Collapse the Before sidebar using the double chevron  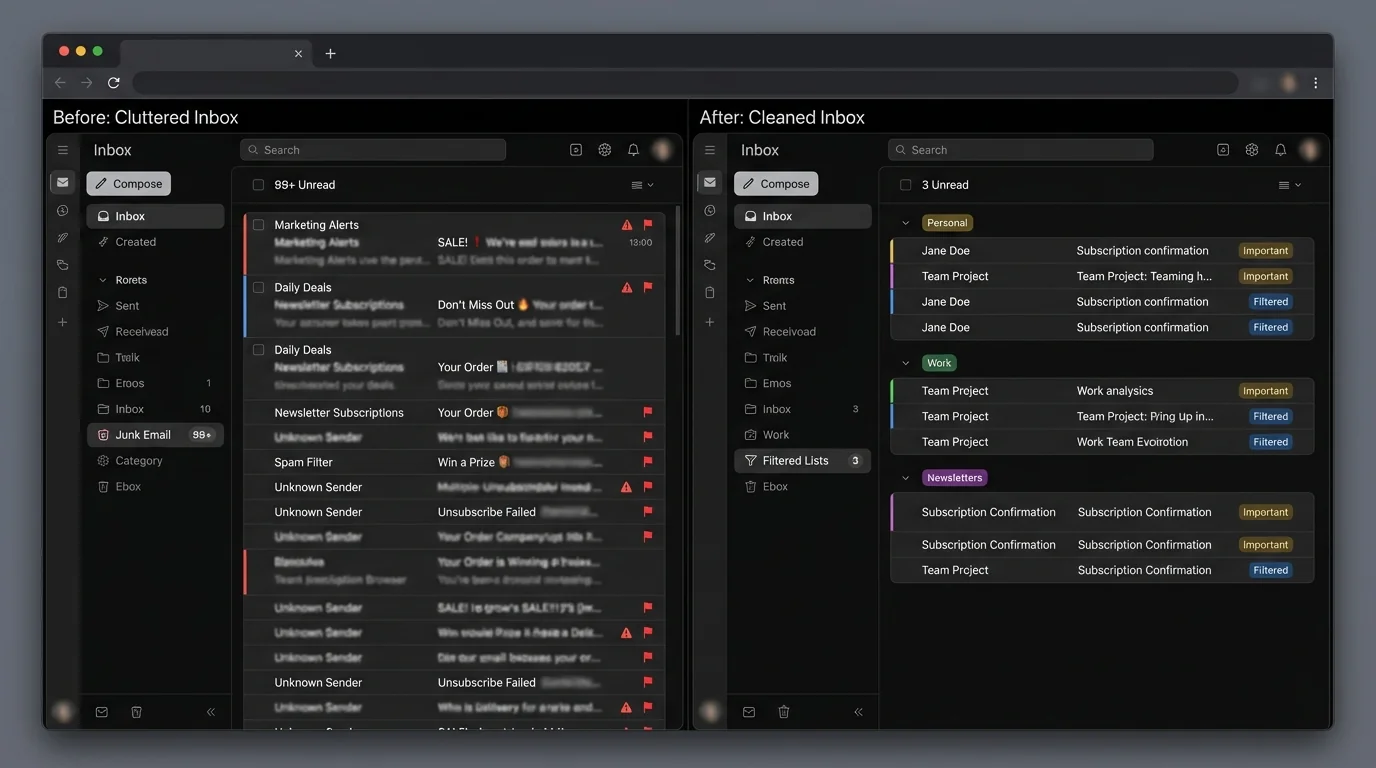(211, 712)
